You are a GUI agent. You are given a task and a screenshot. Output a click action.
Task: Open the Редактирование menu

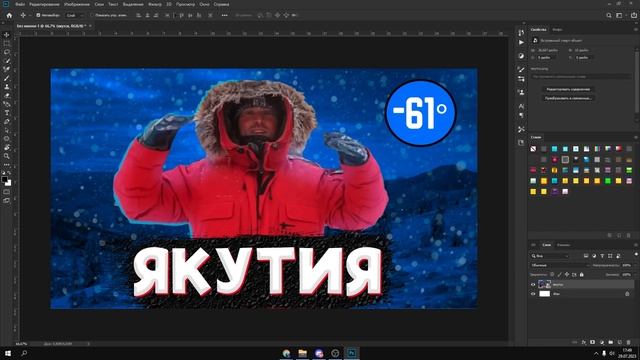point(44,4)
